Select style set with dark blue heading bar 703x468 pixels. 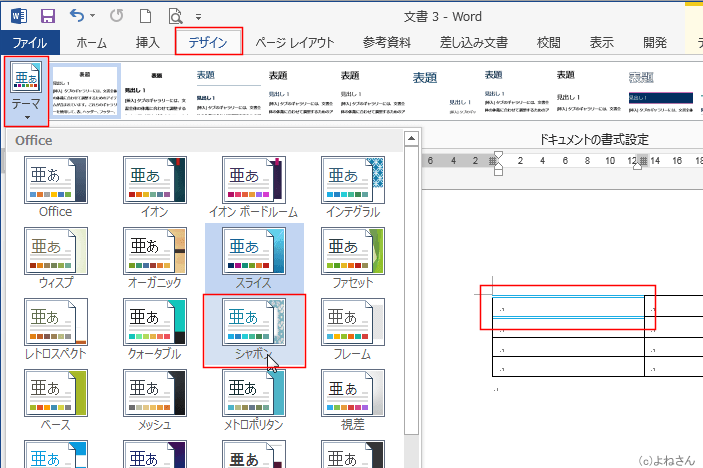point(661,92)
